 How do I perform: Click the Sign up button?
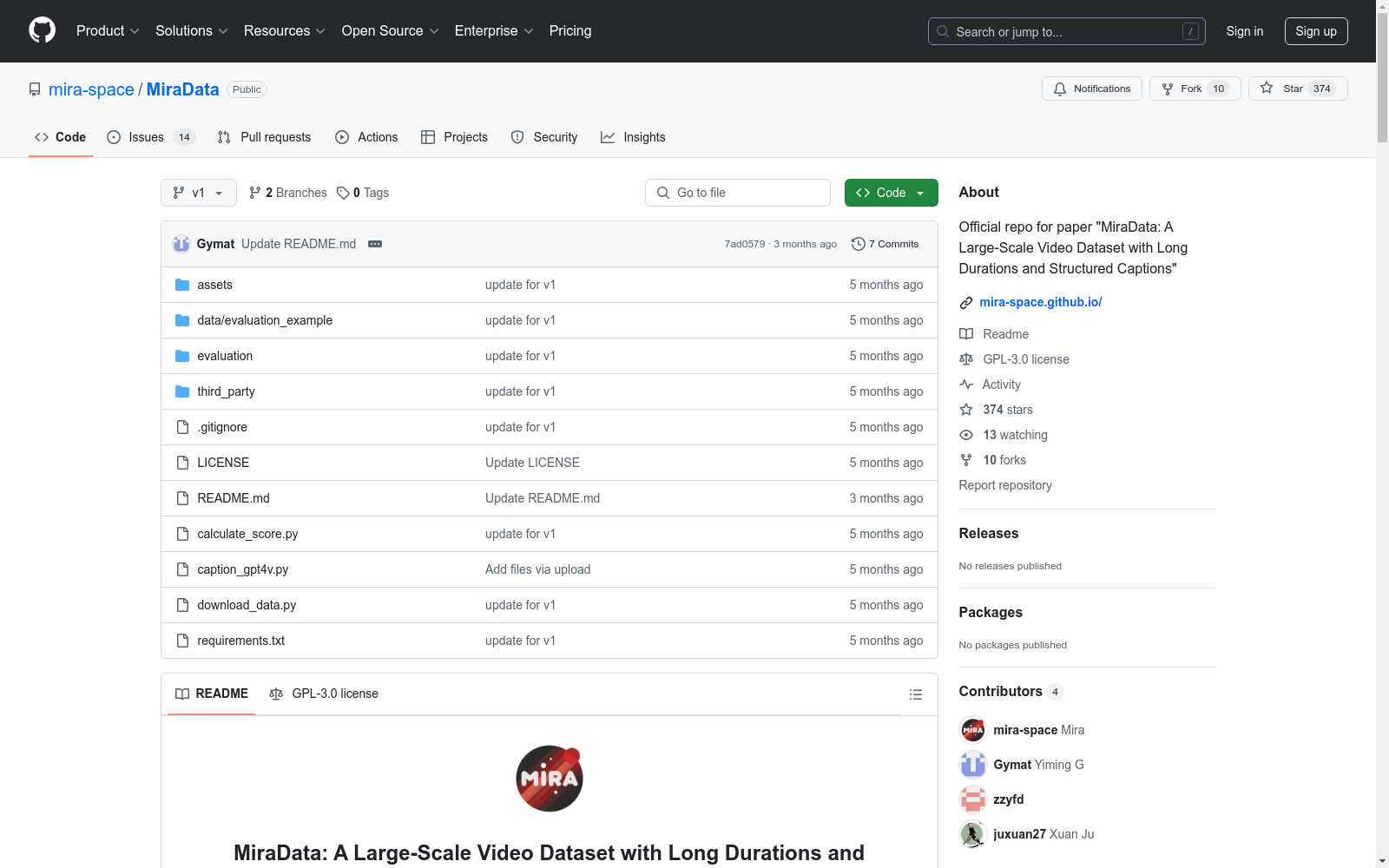point(1316,31)
